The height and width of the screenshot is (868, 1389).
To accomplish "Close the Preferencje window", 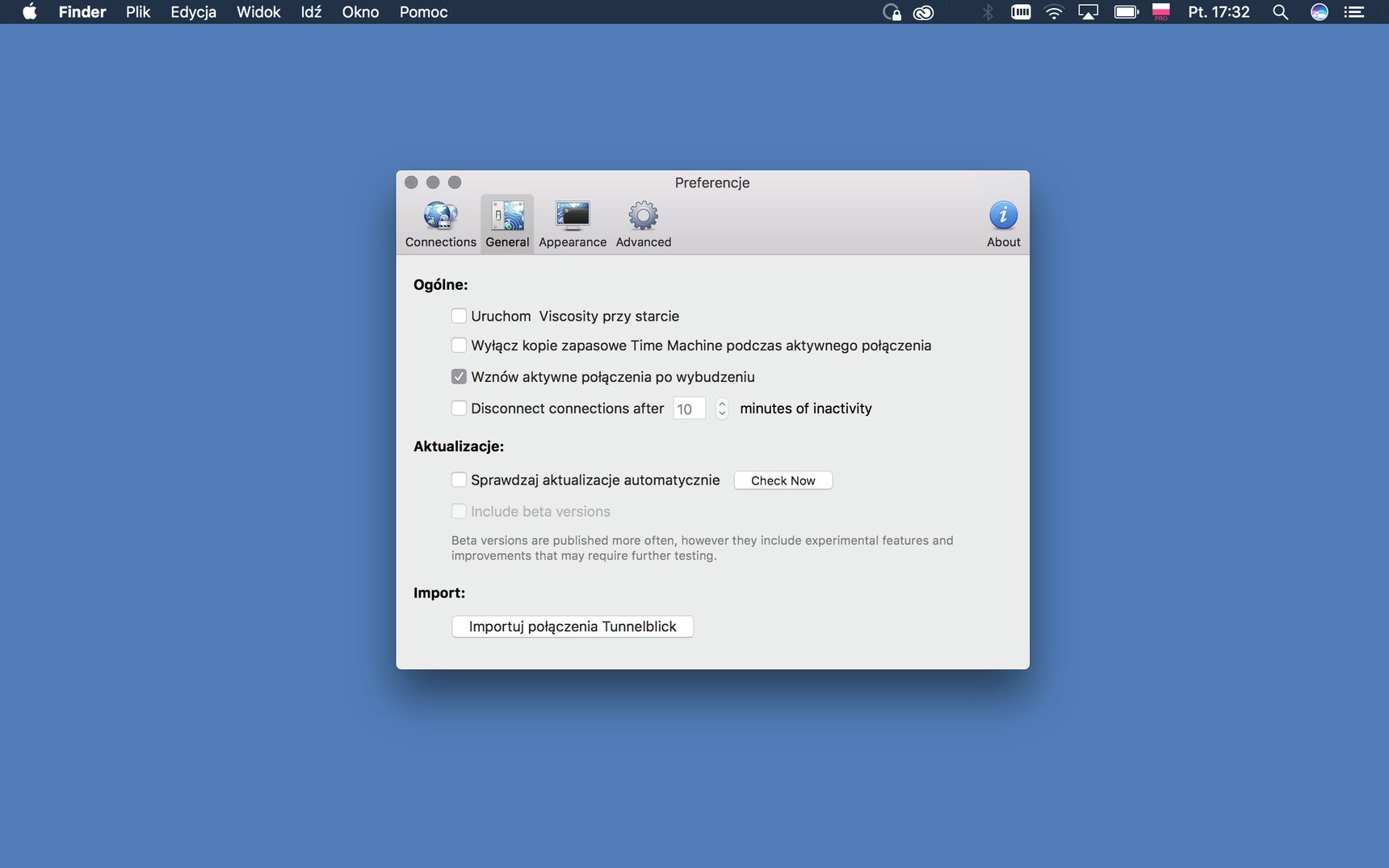I will [411, 182].
